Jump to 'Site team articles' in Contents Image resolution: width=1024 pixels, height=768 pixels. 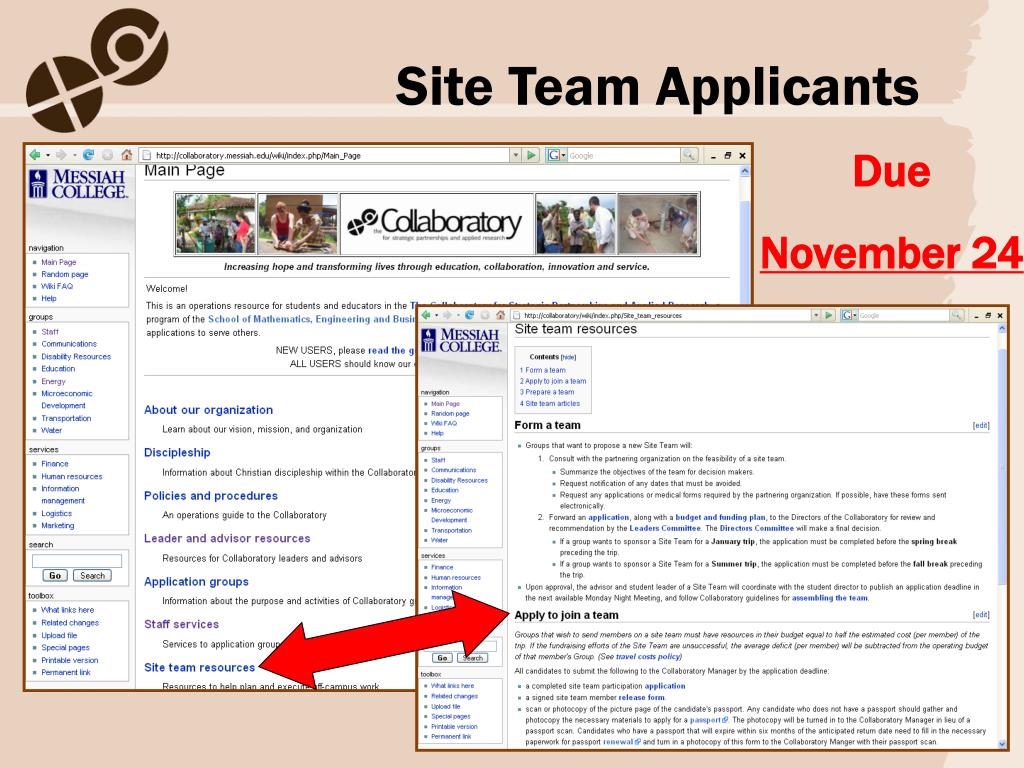click(550, 404)
